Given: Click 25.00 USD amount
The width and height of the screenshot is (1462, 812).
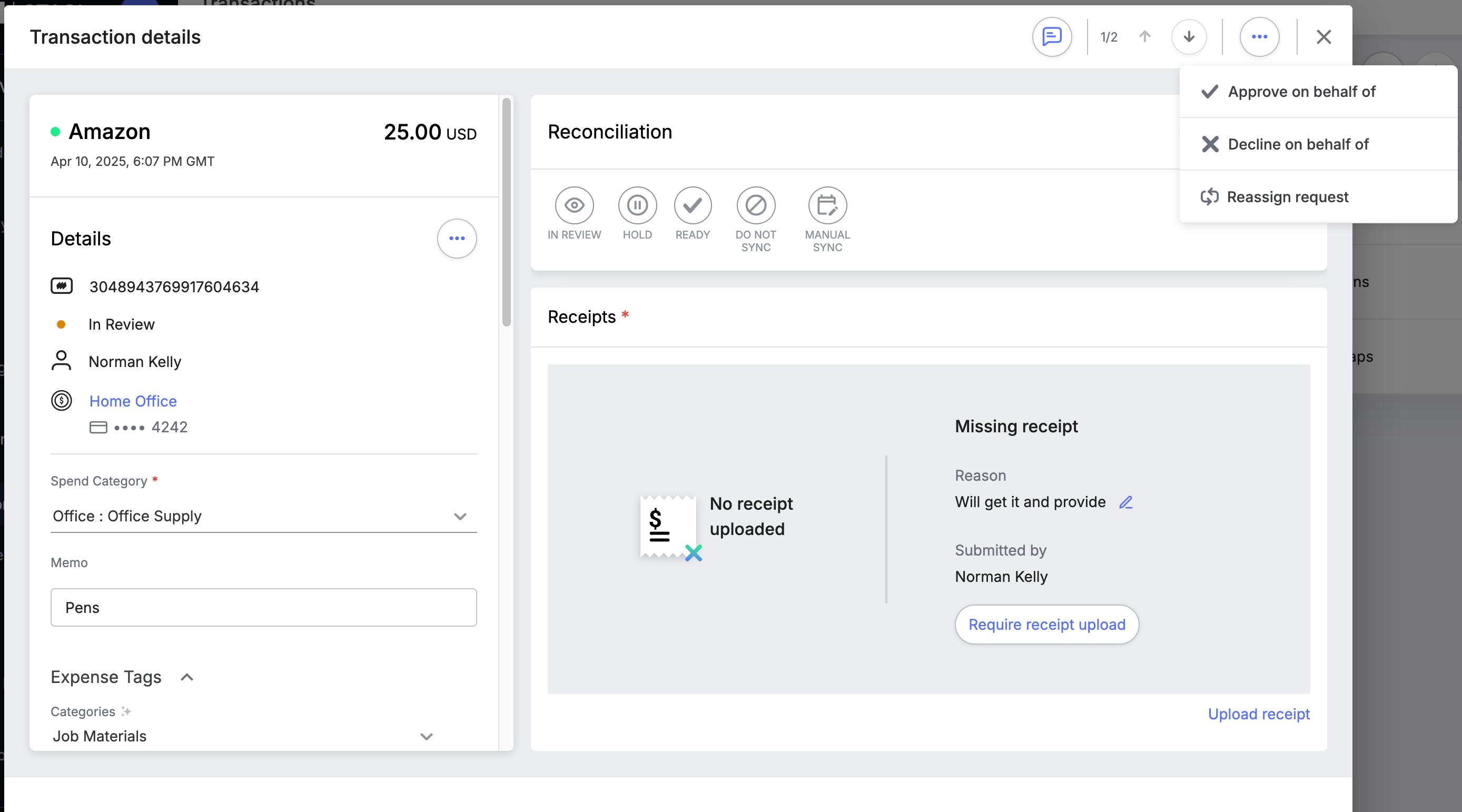Looking at the screenshot, I should [x=430, y=132].
